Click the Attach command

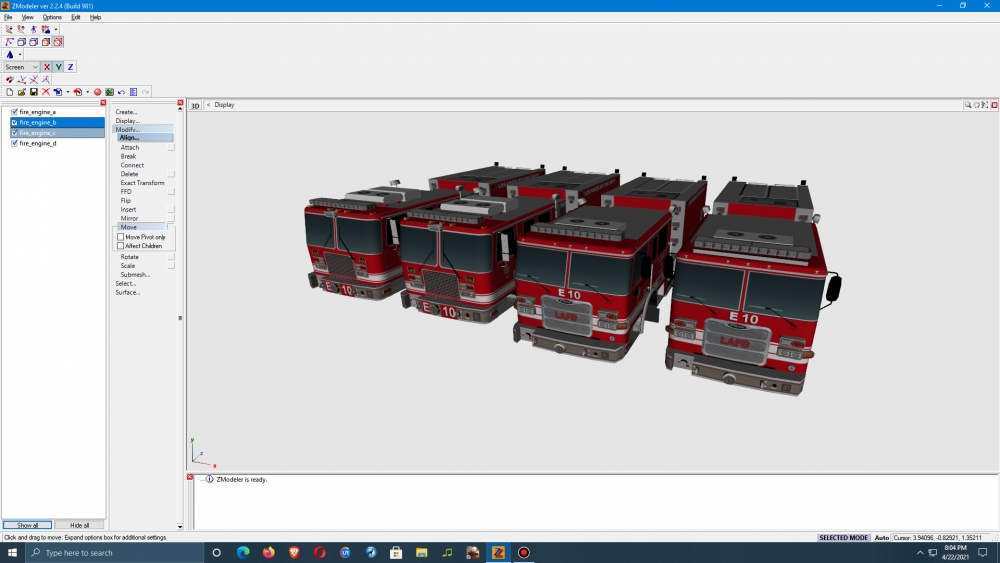pyautogui.click(x=129, y=147)
